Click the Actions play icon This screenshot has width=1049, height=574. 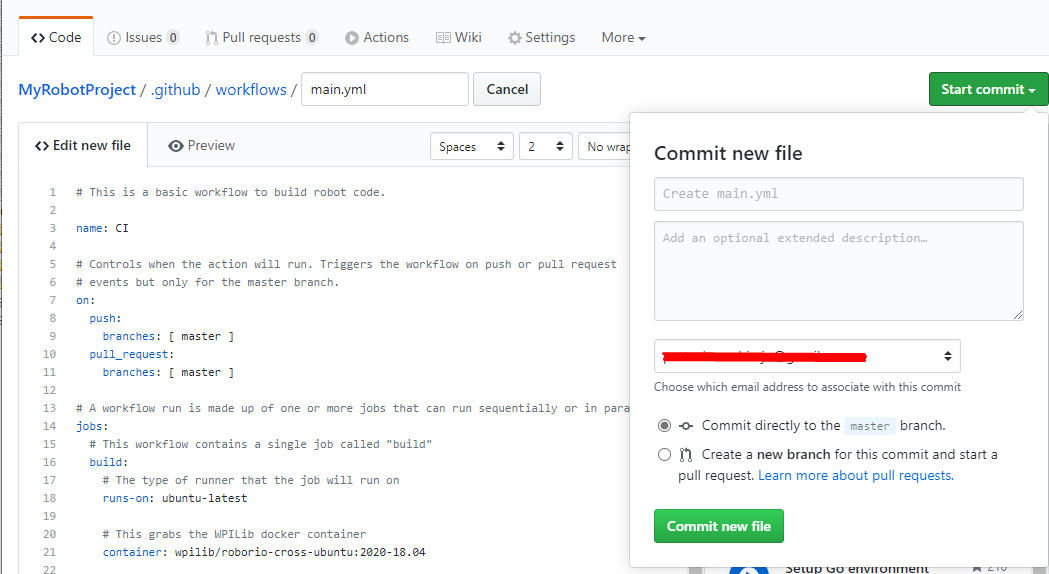352,38
